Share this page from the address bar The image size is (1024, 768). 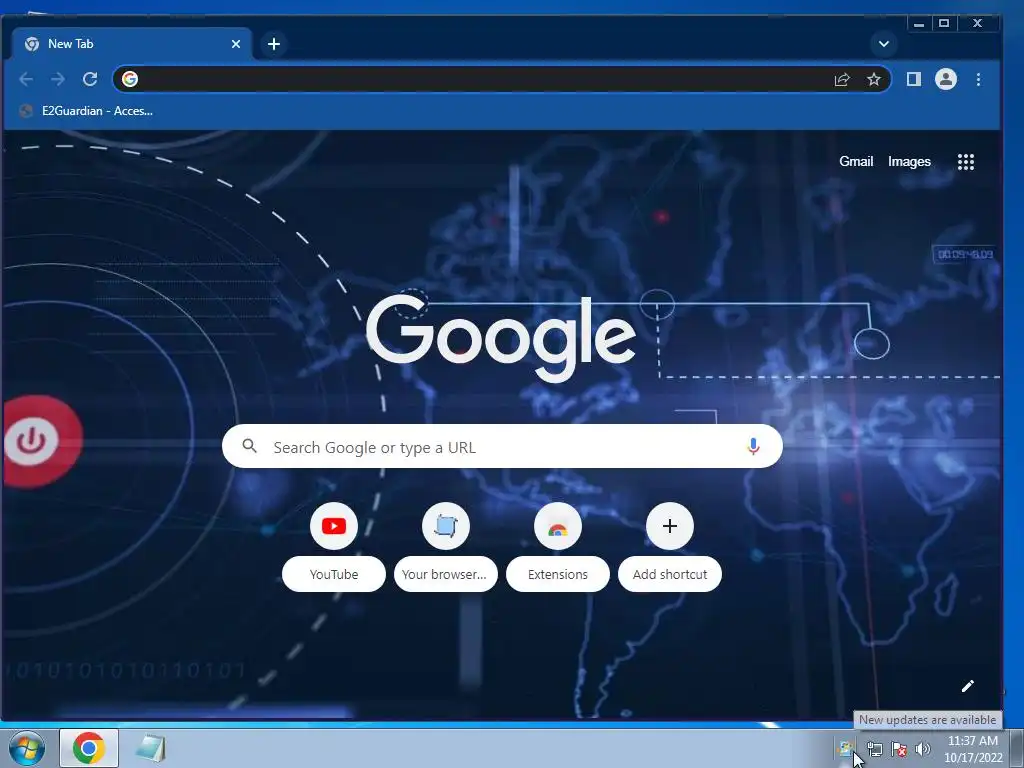(842, 80)
